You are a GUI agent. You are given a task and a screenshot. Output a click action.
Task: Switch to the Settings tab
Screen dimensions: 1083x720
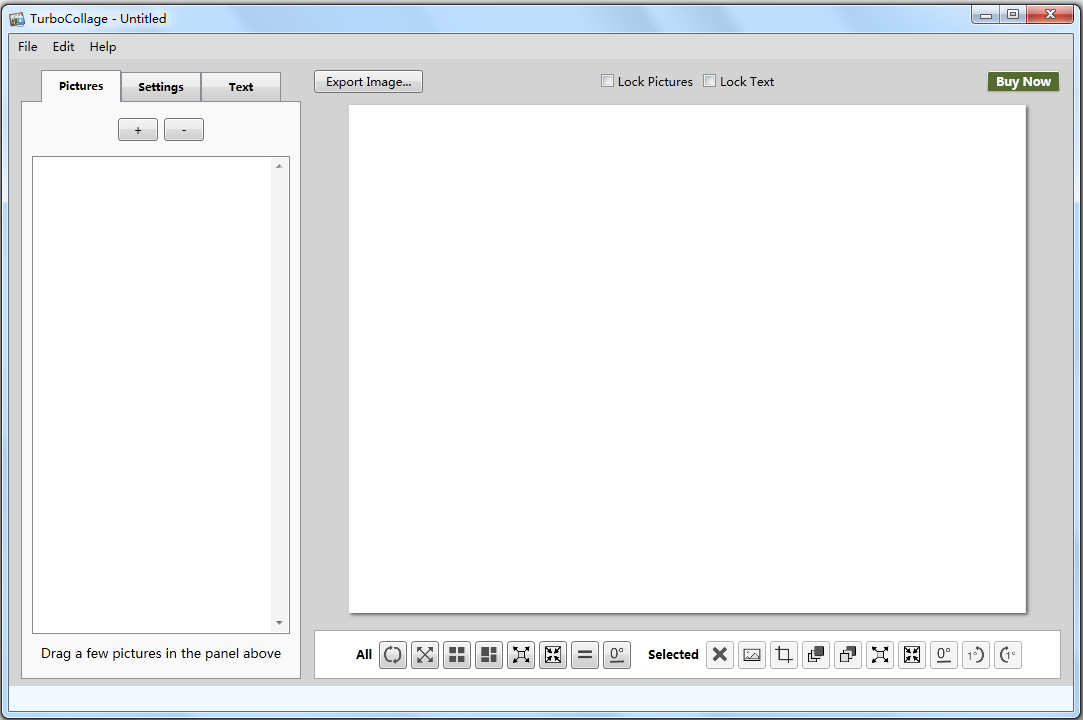161,87
